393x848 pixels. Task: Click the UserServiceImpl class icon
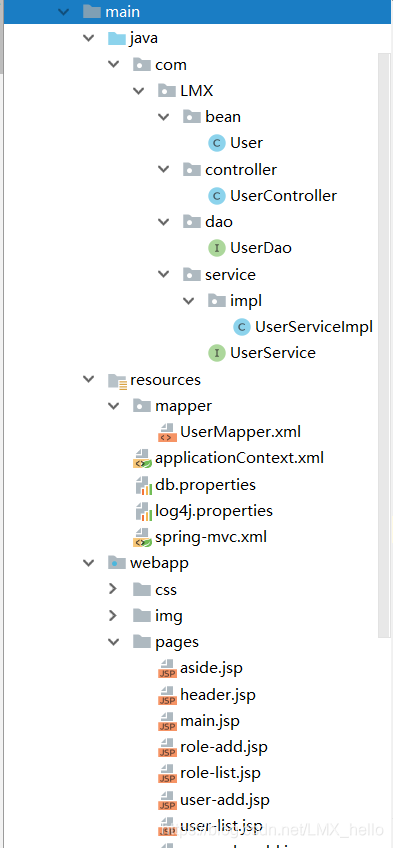(242, 327)
